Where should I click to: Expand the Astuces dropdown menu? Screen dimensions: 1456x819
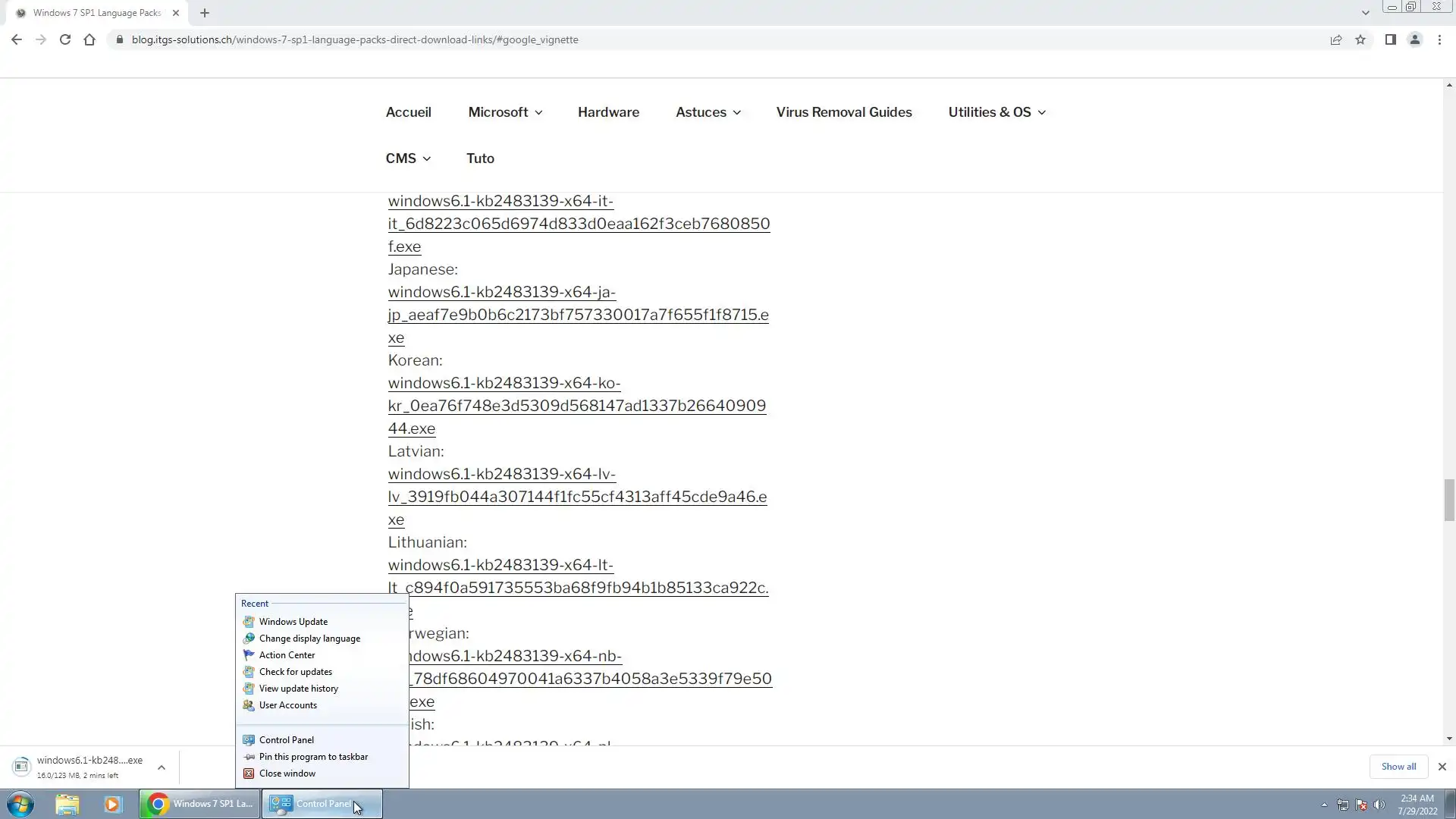point(708,112)
